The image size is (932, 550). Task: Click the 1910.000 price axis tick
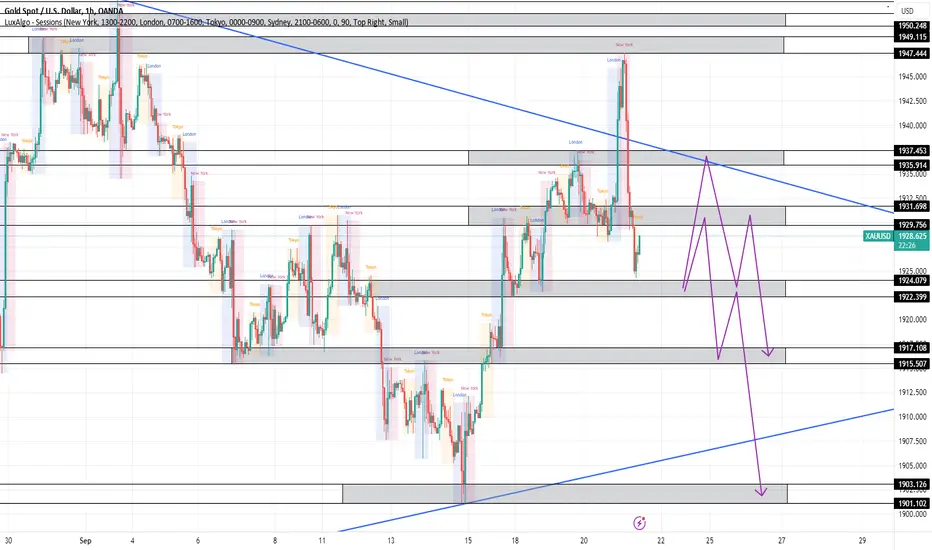pyautogui.click(x=912, y=417)
